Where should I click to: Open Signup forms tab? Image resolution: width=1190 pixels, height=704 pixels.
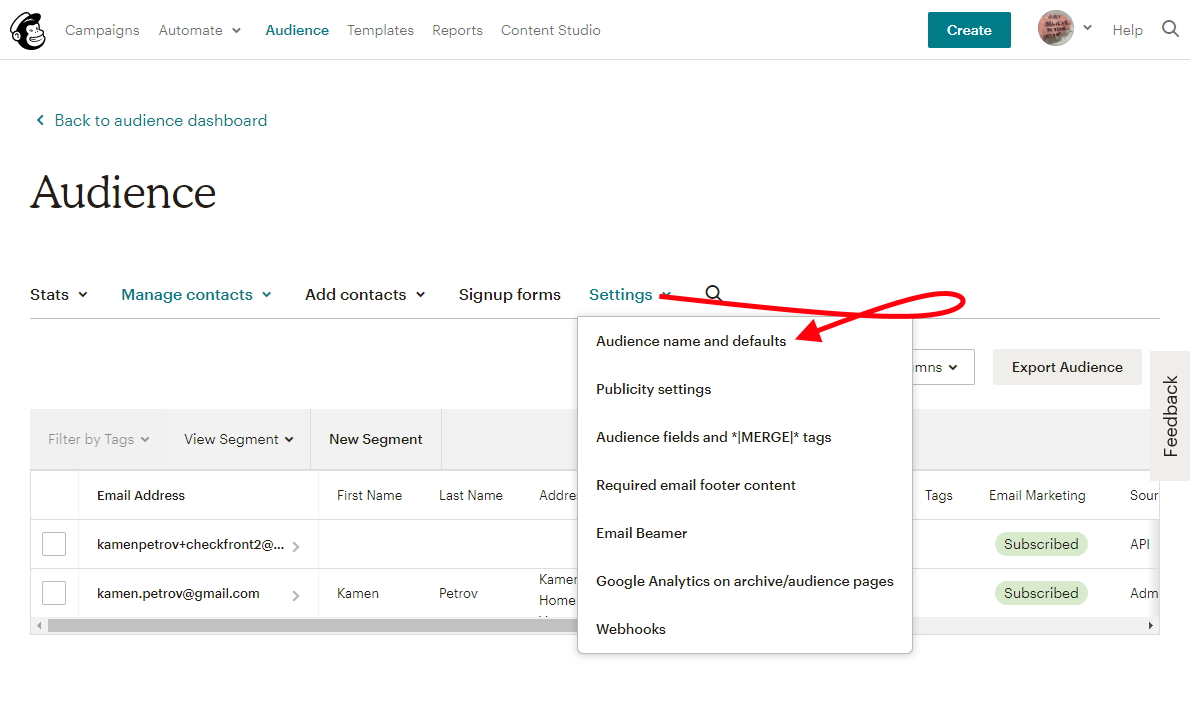[509, 294]
